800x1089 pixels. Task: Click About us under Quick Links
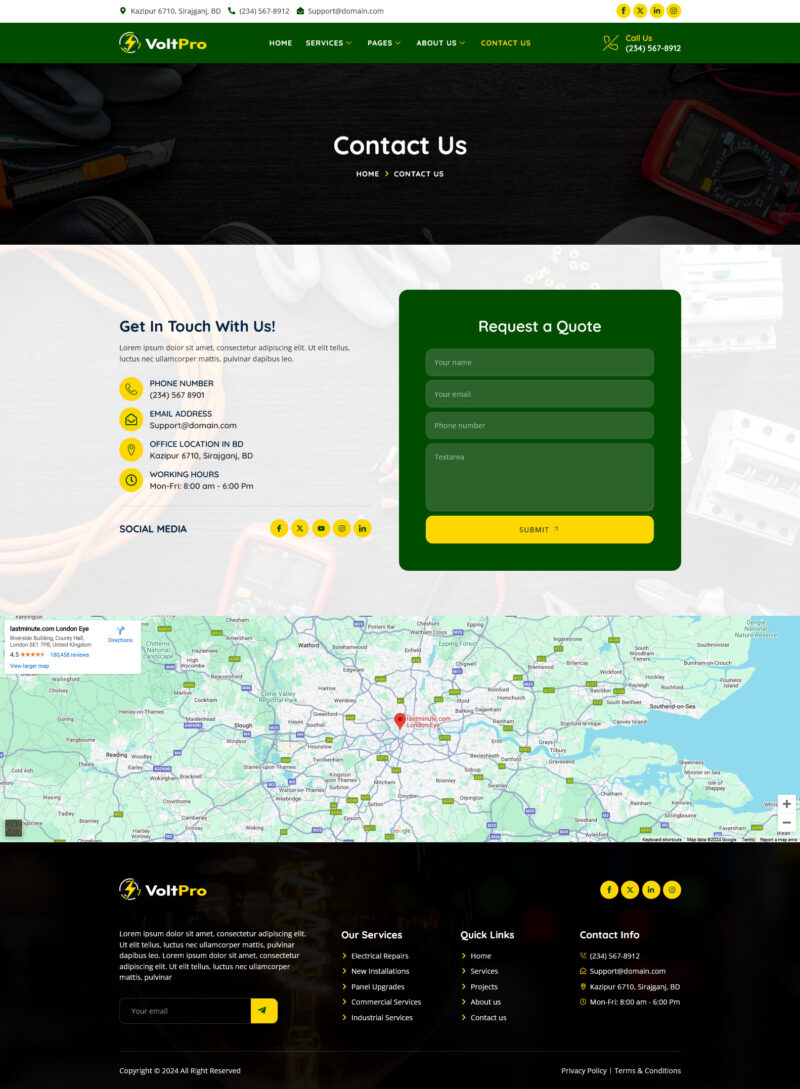coord(485,1001)
